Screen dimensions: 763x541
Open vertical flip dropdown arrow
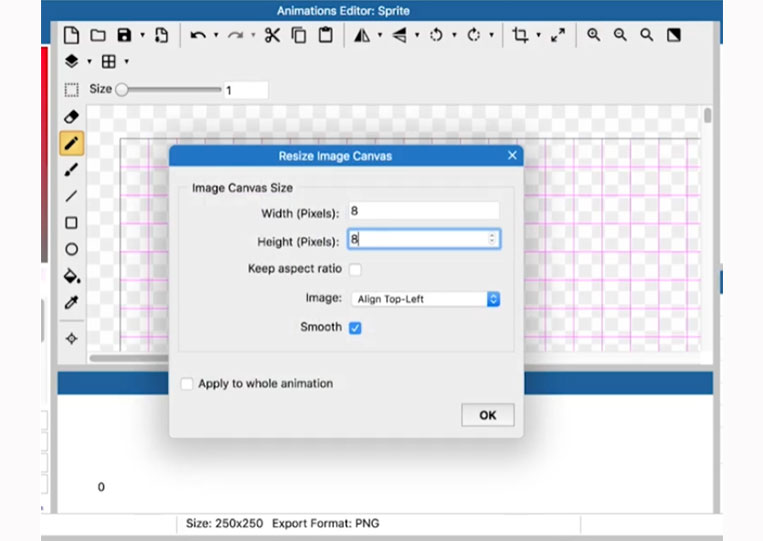pos(417,35)
